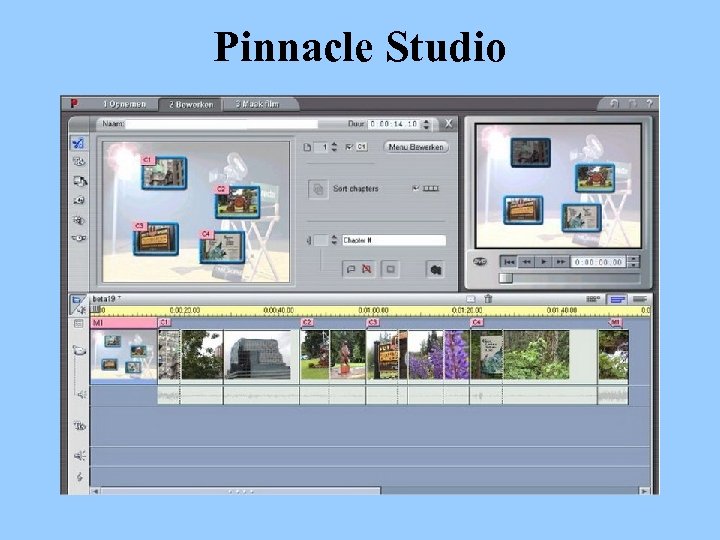Jump to start in the player
The image size is (720, 540).
(x=509, y=262)
